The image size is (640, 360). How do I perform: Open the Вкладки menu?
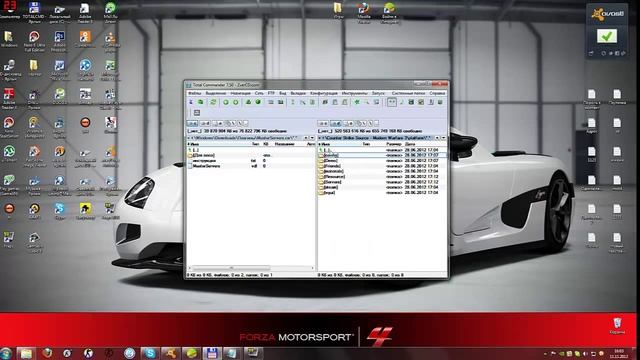point(298,93)
